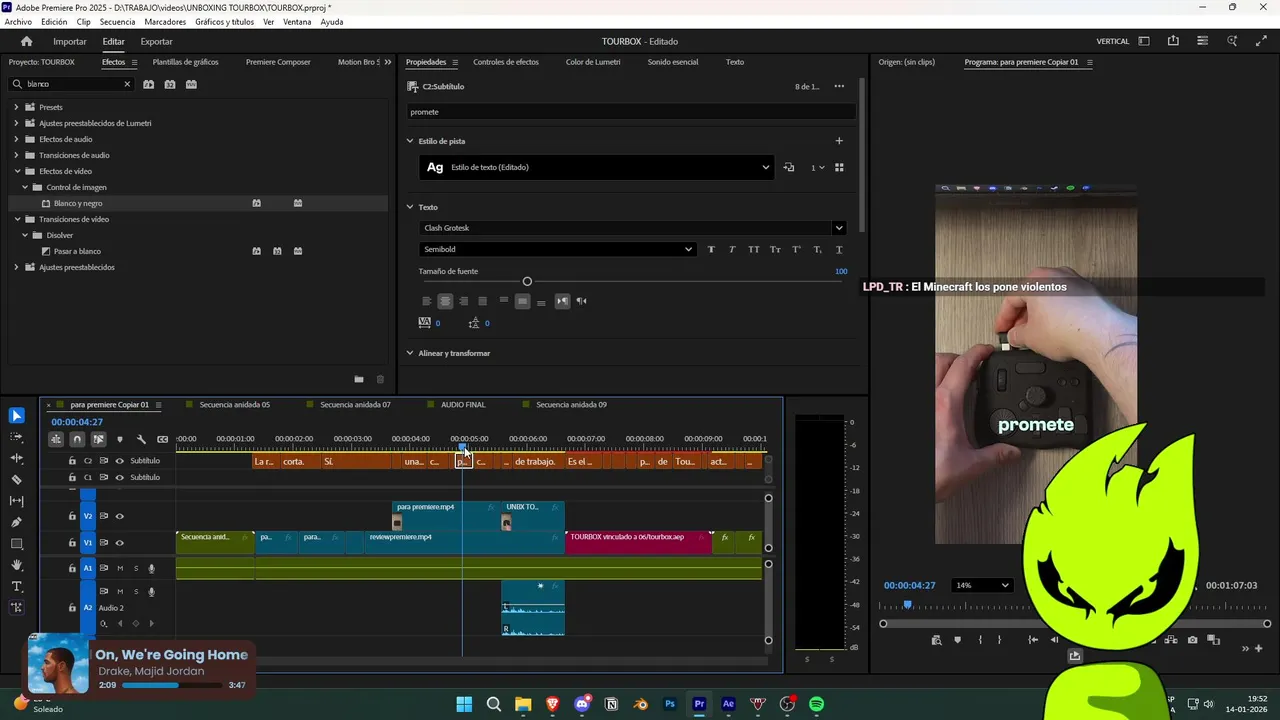This screenshot has width=1280, height=720.
Task: Expand Efectos de audio folder
Action: pyautogui.click(x=16, y=139)
